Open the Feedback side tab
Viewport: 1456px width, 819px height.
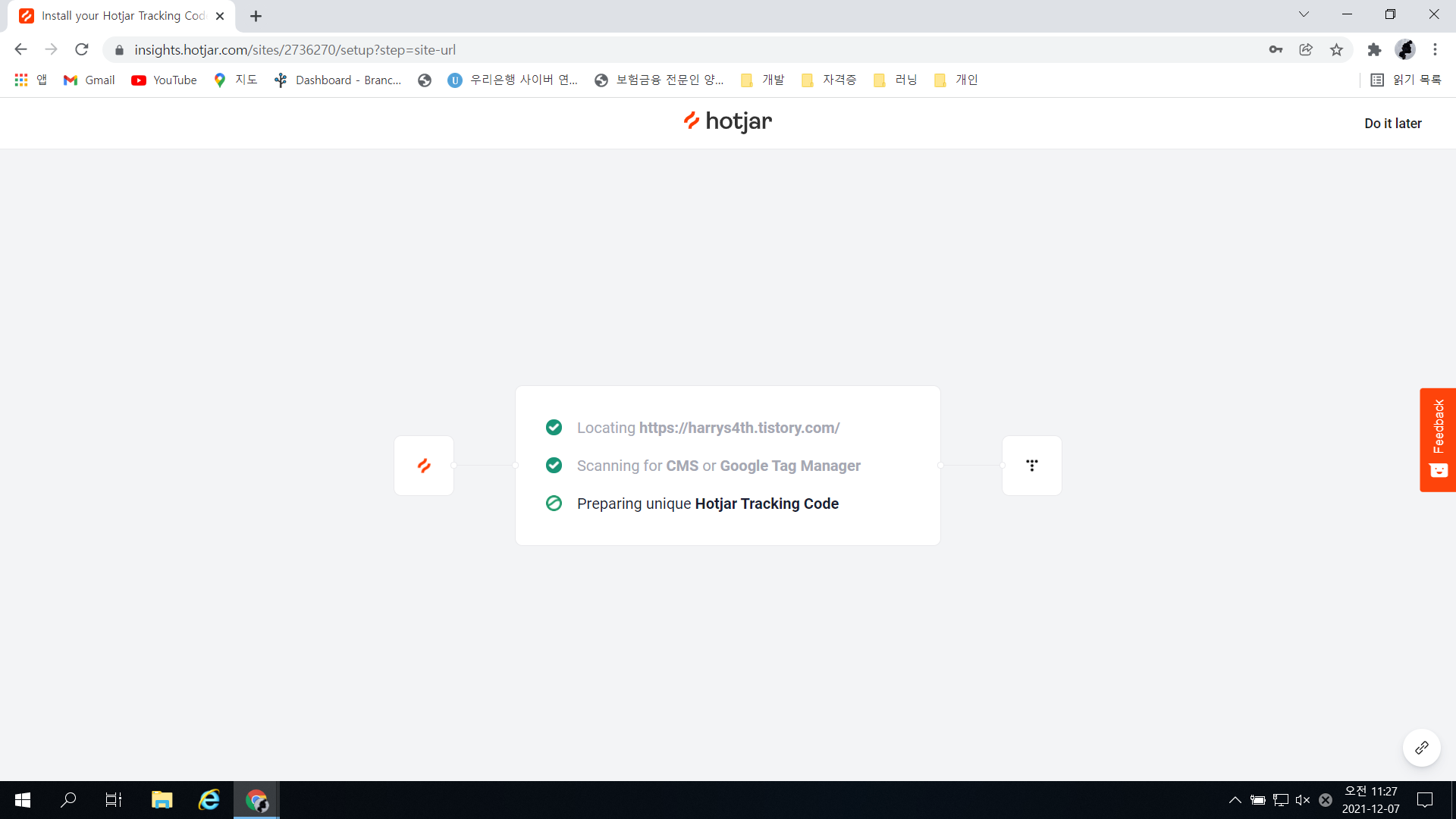1438,440
